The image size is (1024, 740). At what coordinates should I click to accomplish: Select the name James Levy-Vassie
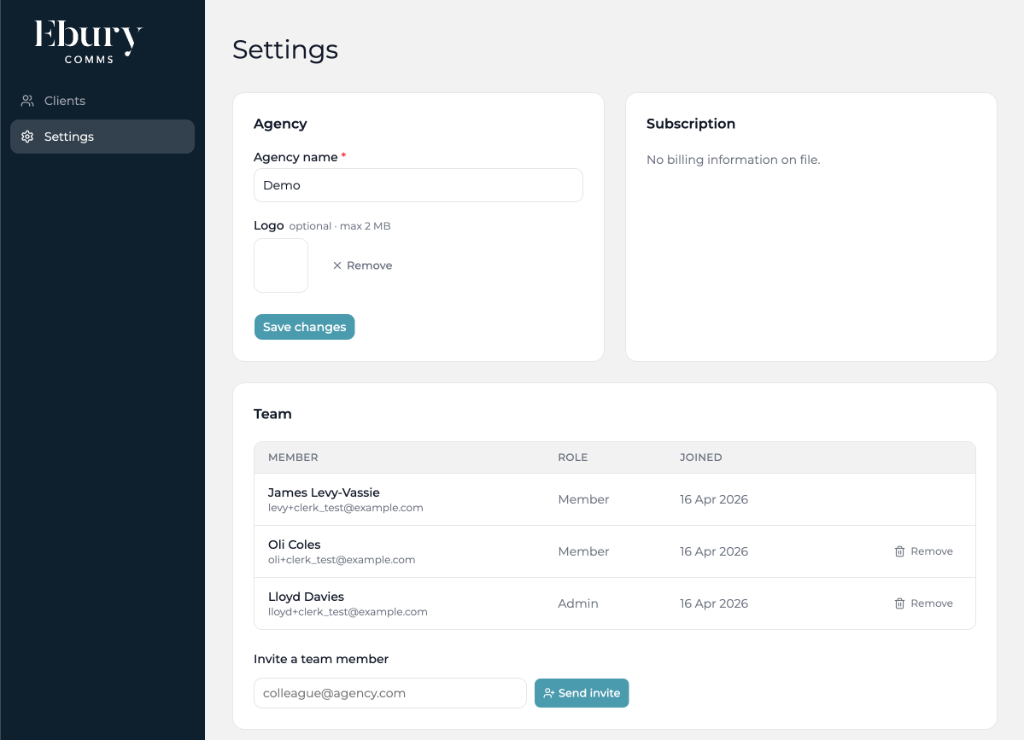[323, 492]
